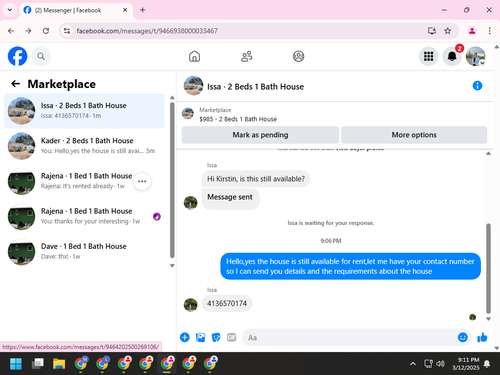Open File Explorer from the taskbar
The image size is (500, 375).
click(59, 364)
